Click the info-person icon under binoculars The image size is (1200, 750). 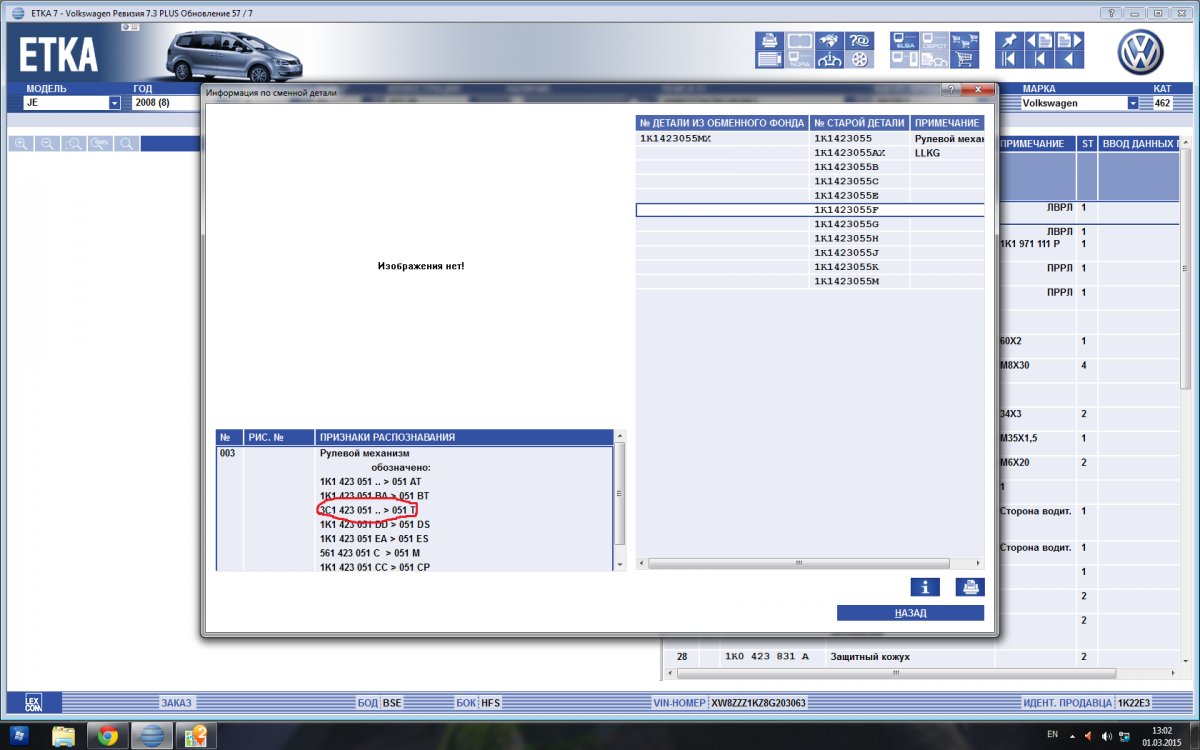829,60
